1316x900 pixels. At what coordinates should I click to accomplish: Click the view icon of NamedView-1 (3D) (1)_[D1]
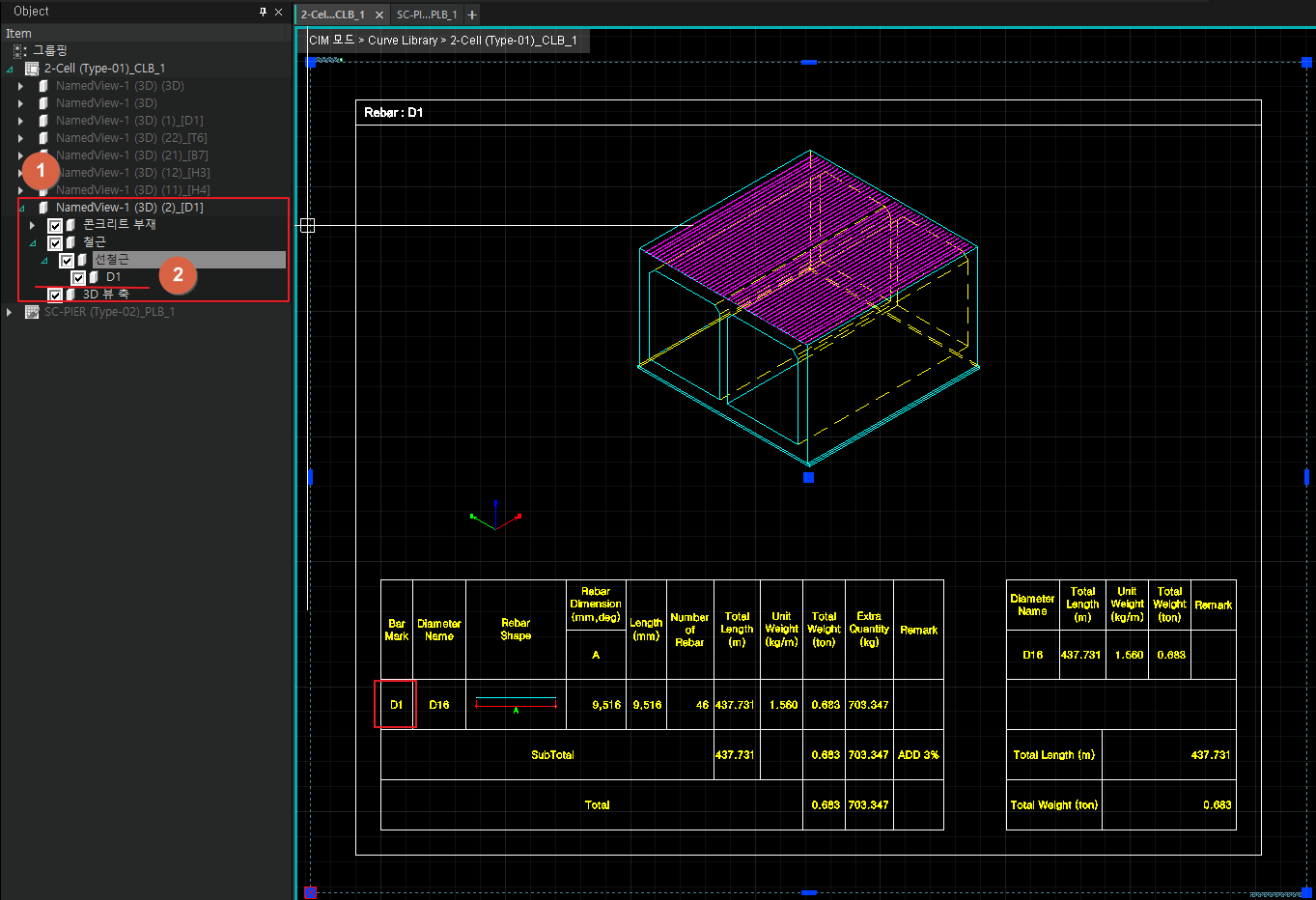(x=43, y=121)
